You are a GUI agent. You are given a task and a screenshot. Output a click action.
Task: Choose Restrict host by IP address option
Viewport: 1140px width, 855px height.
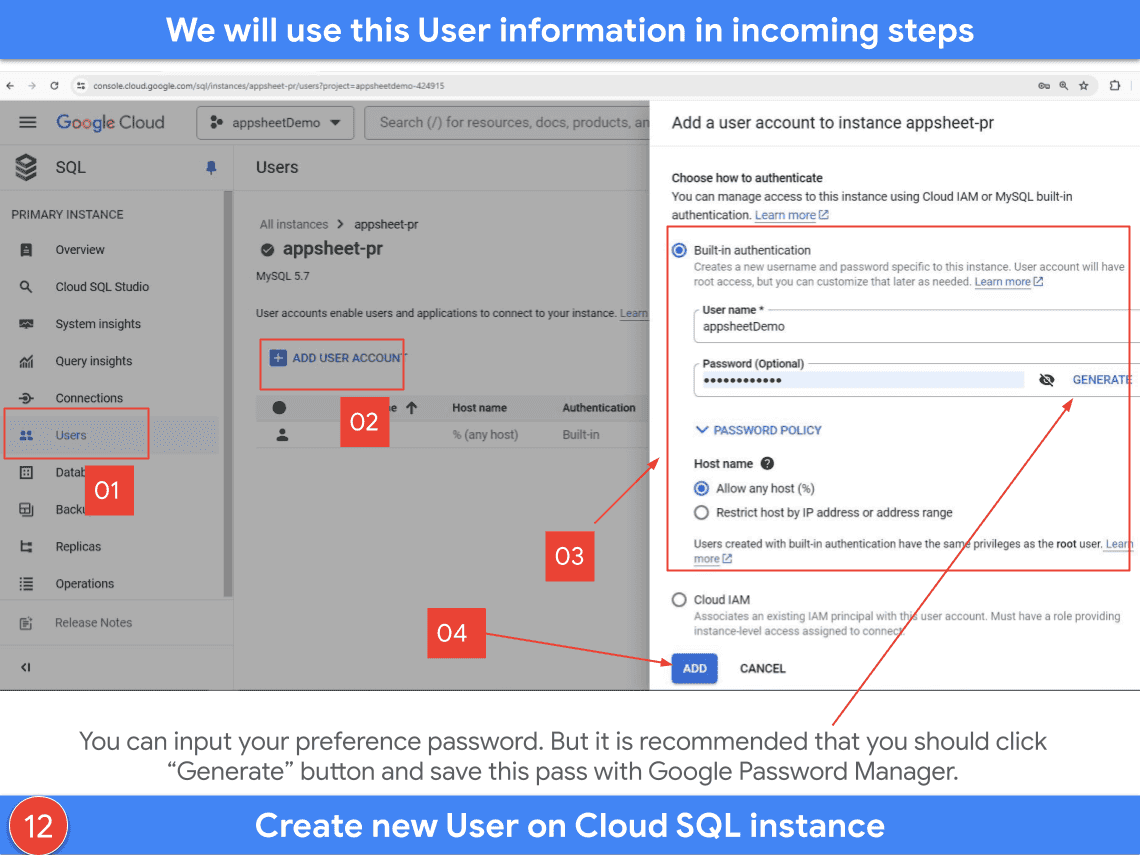point(702,512)
